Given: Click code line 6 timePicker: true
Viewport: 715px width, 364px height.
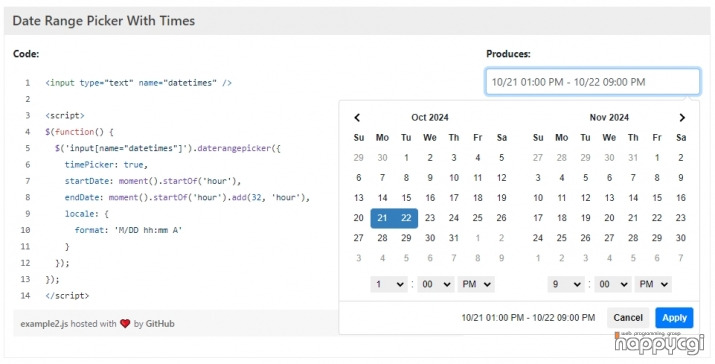Looking at the screenshot, I should [x=106, y=165].
